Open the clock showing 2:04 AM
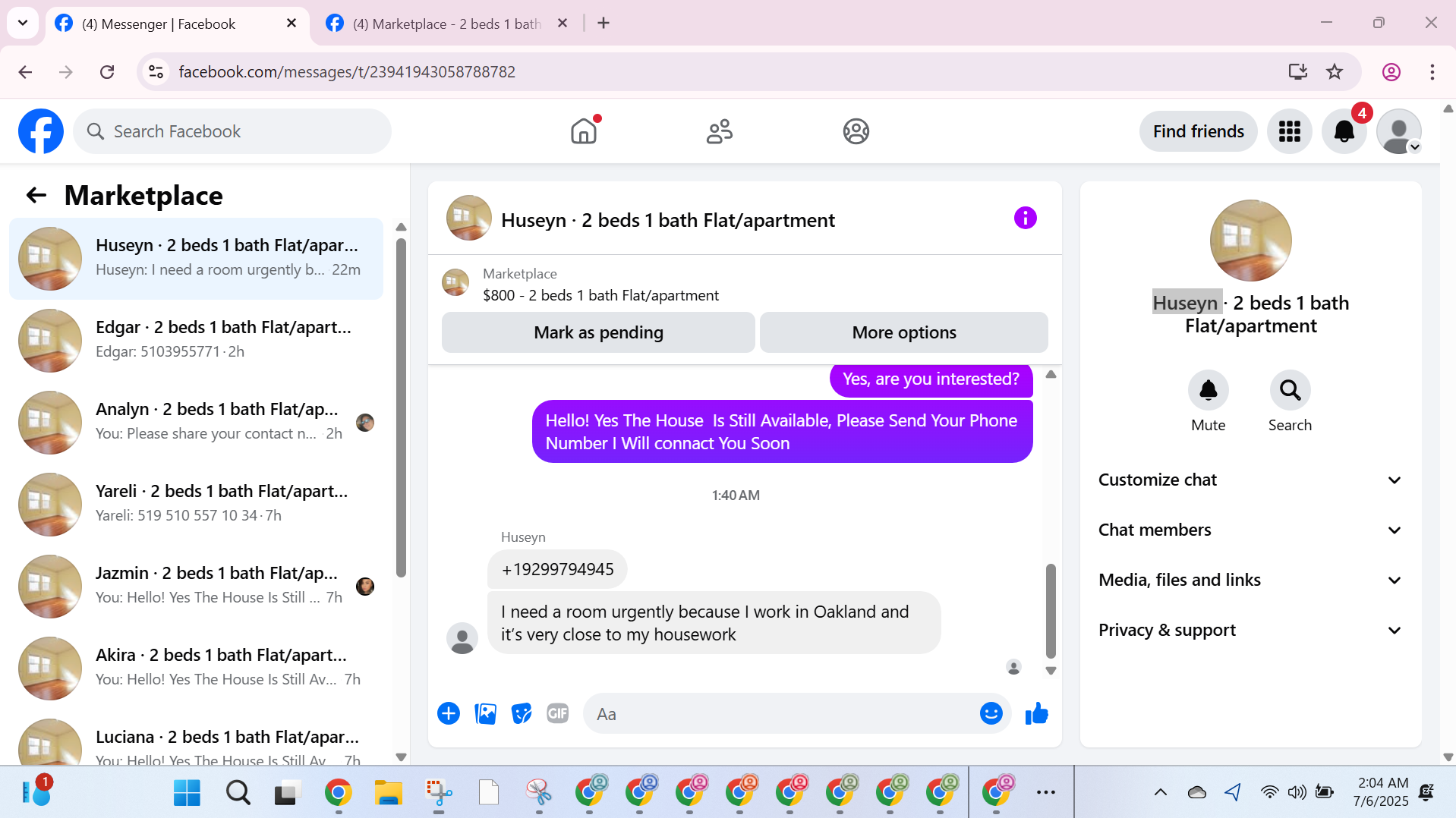The image size is (1456, 818). tap(1382, 791)
